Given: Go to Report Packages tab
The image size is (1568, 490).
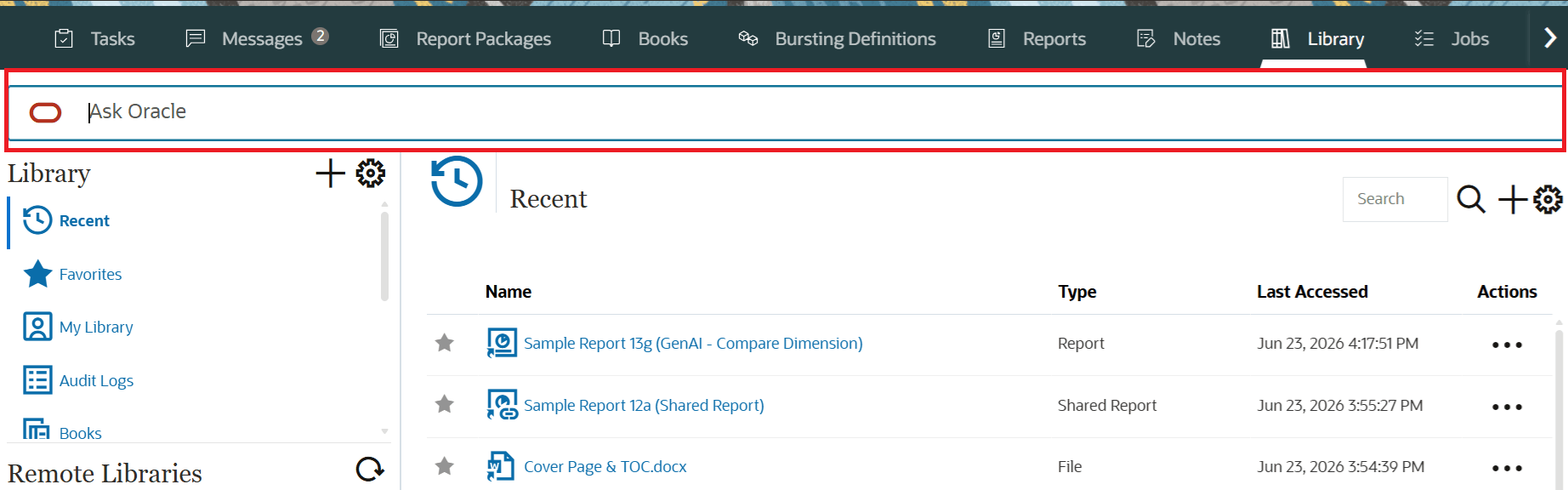Looking at the screenshot, I should click(x=465, y=38).
